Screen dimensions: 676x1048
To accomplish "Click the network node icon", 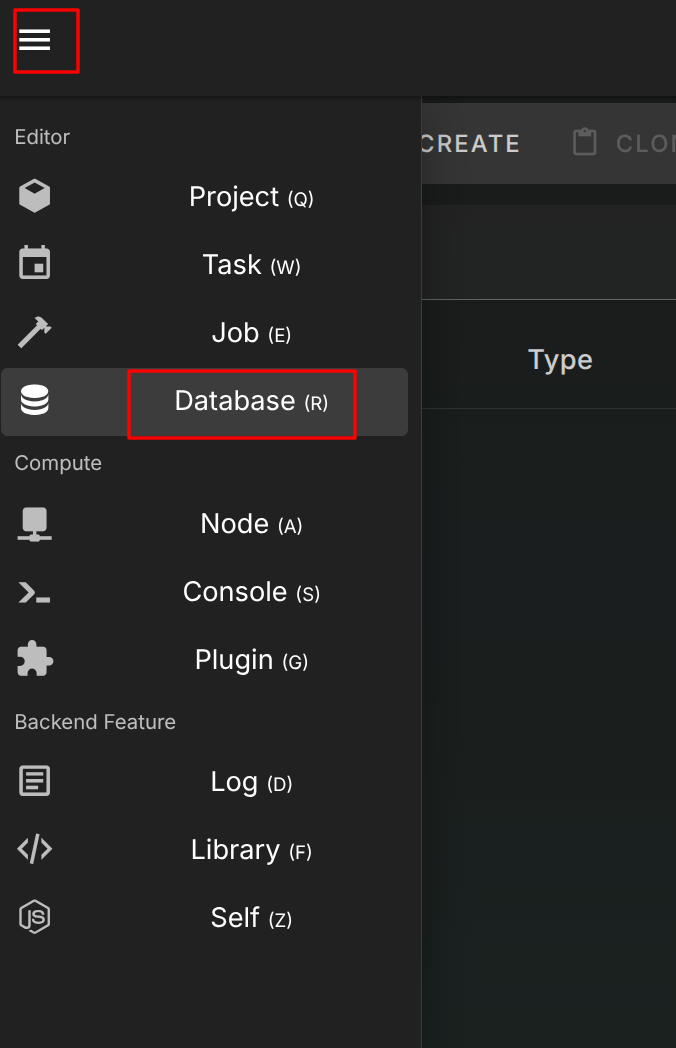I will (x=35, y=524).
